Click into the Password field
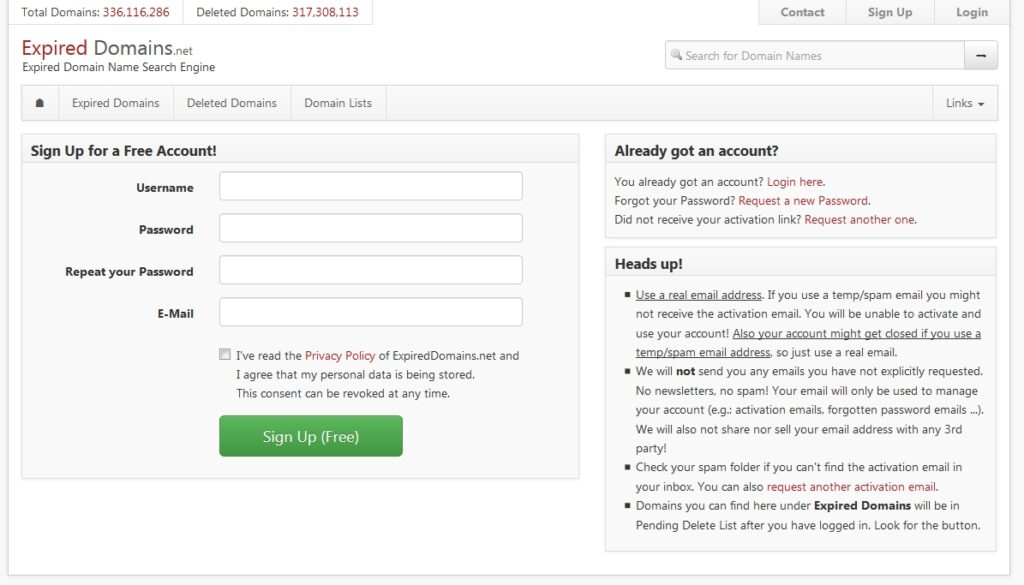This screenshot has width=1024, height=585. [x=370, y=228]
